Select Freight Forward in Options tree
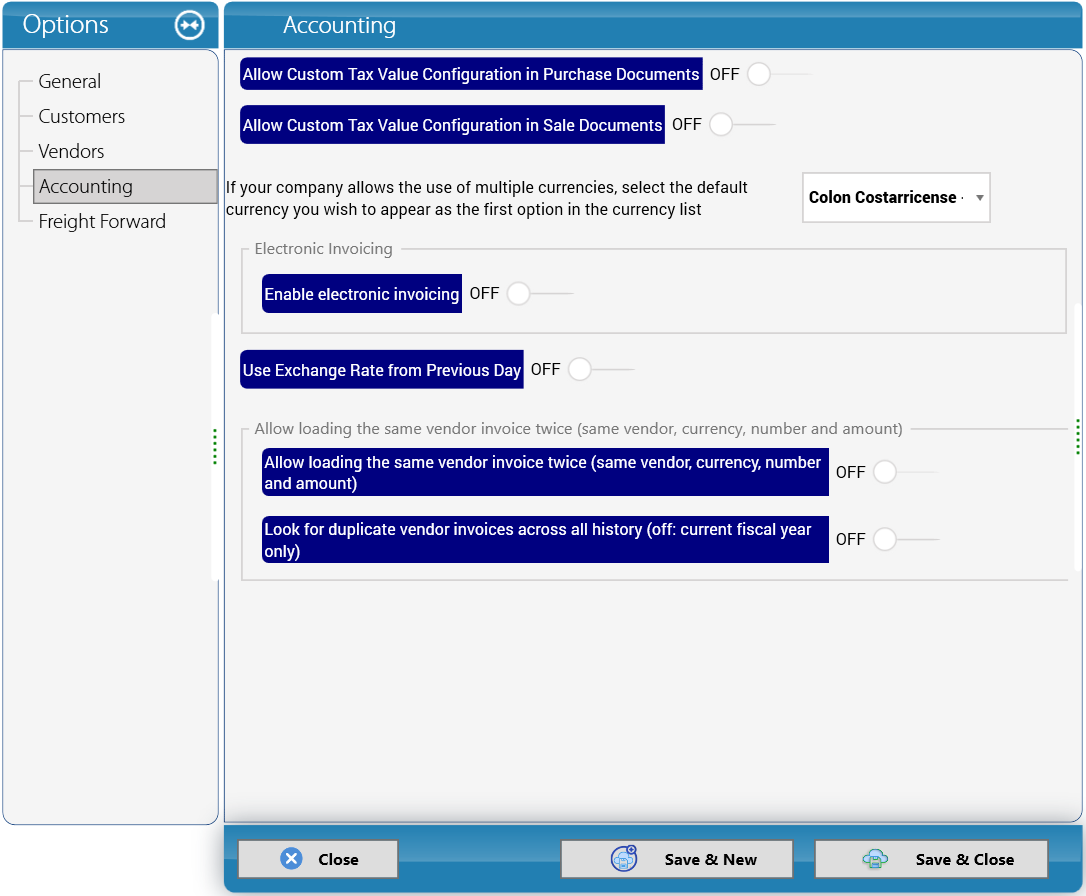 click(102, 221)
